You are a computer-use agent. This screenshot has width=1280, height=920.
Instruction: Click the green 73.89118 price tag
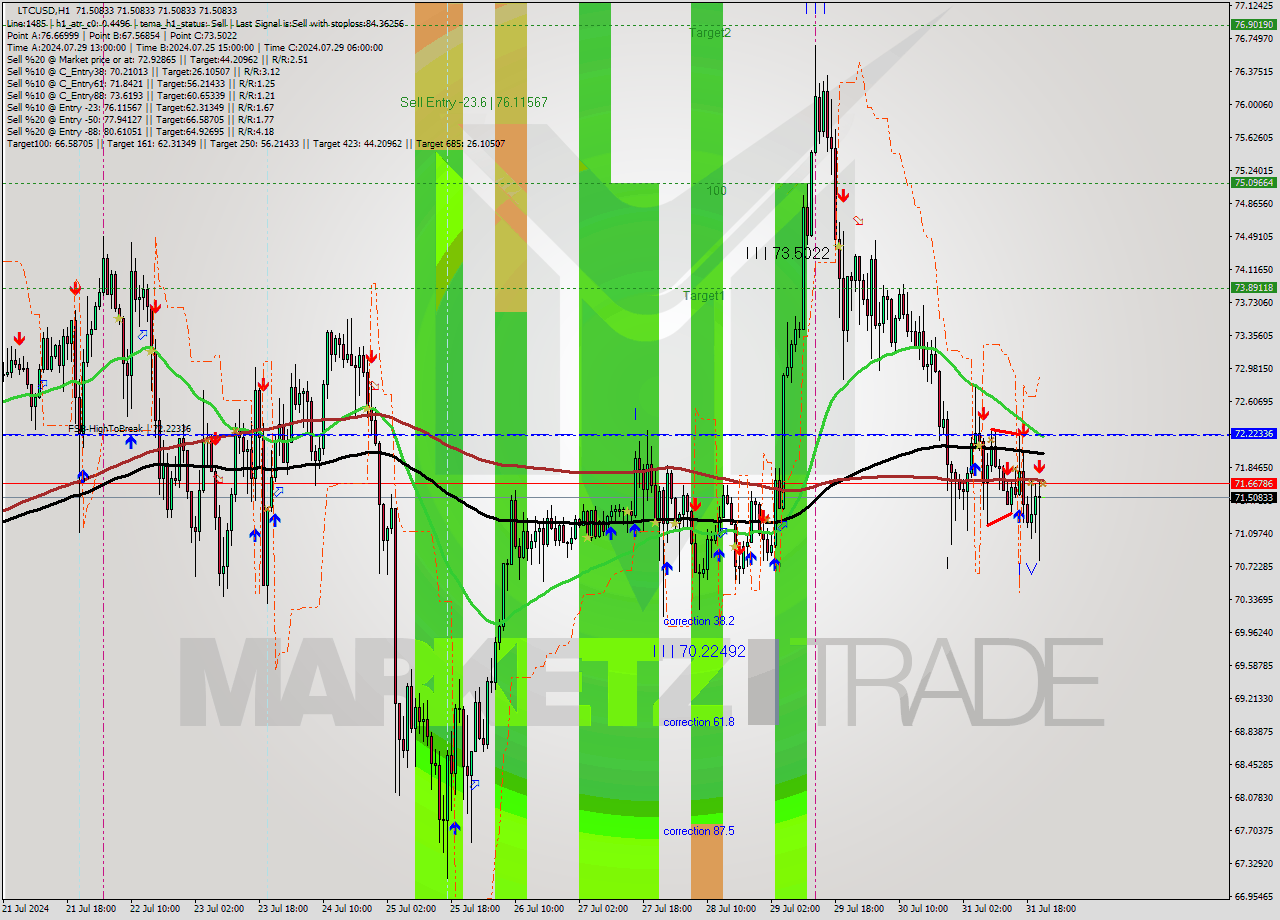[x=1254, y=287]
